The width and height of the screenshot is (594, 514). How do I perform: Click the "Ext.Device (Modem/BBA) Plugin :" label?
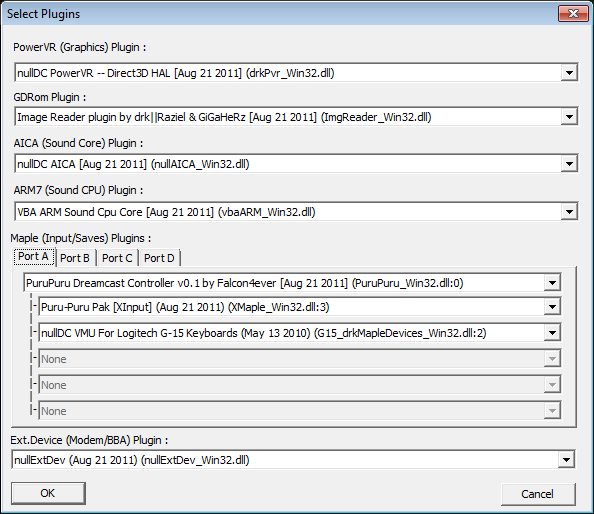tap(89, 440)
